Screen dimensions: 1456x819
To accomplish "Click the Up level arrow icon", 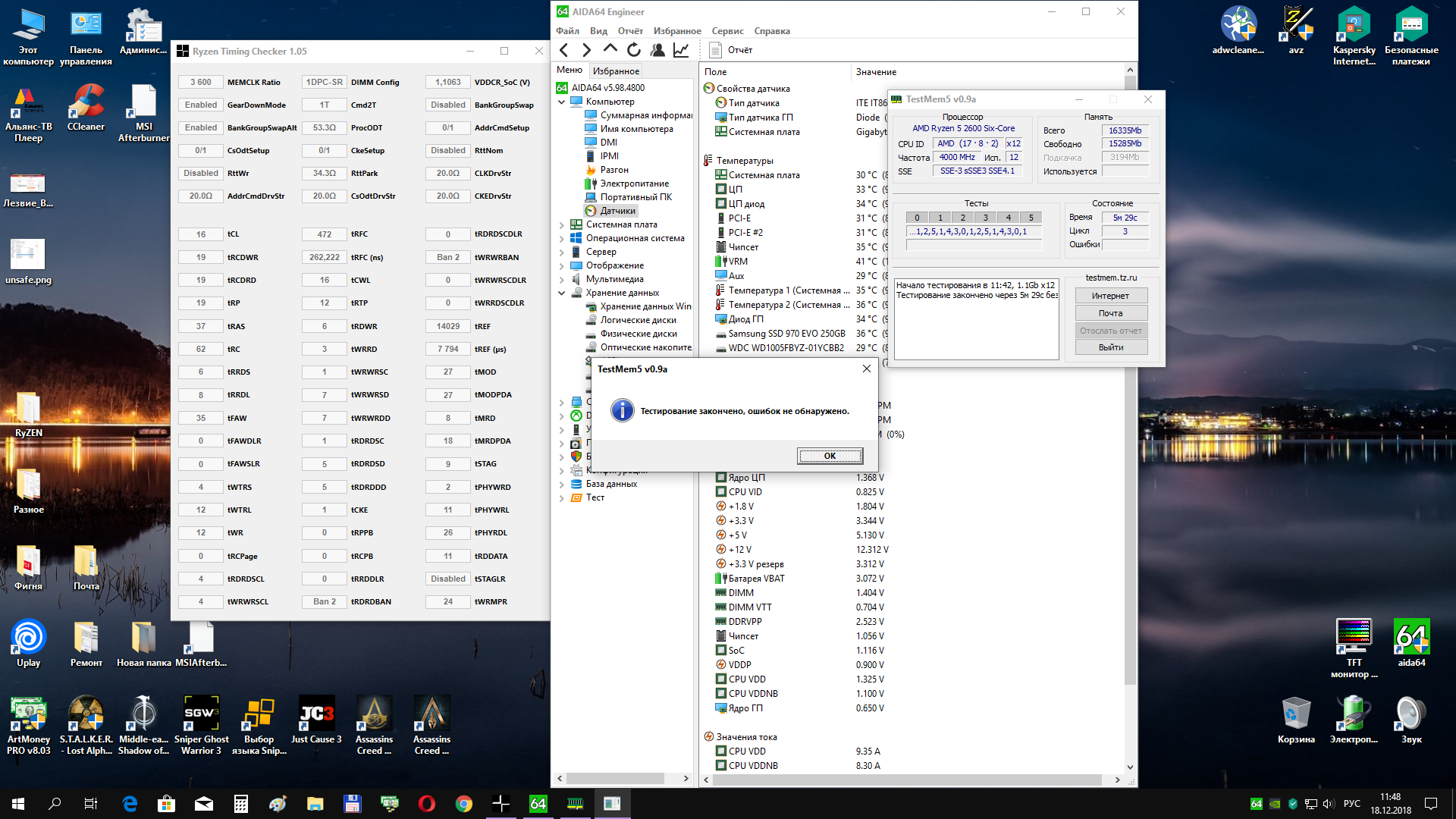I will point(610,50).
